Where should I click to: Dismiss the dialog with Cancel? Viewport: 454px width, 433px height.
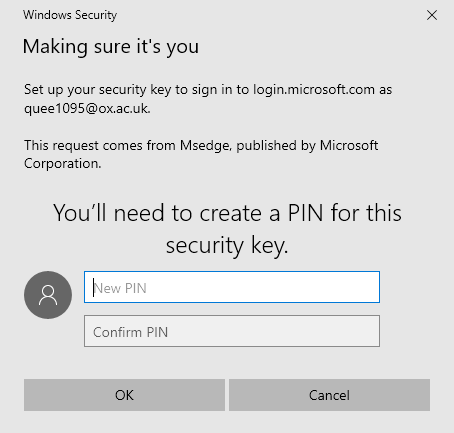(x=329, y=395)
